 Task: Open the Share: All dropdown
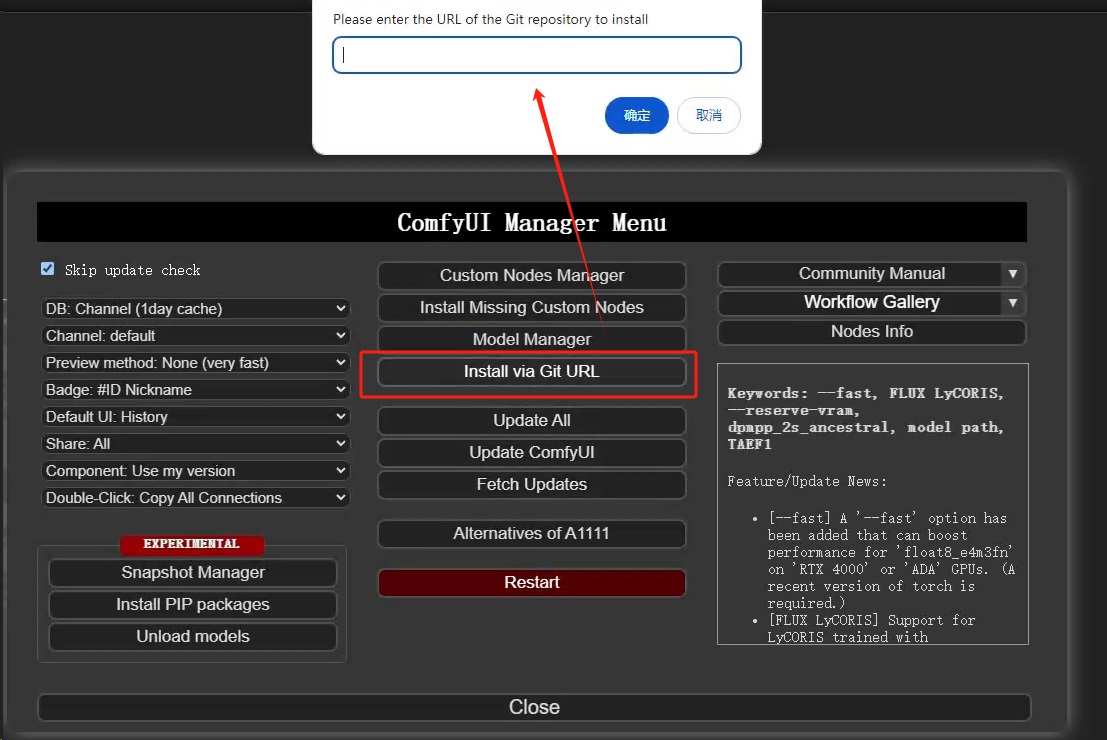click(196, 443)
